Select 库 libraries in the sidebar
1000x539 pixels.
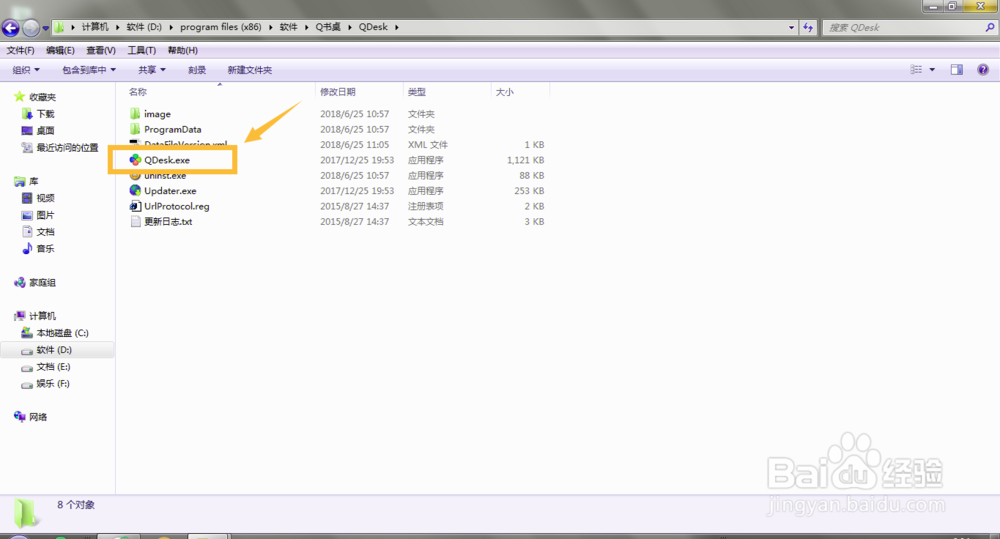point(33,181)
